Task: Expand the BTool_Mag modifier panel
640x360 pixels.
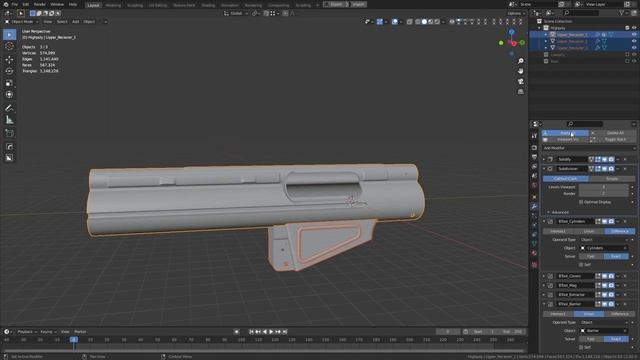Action: 544,285
